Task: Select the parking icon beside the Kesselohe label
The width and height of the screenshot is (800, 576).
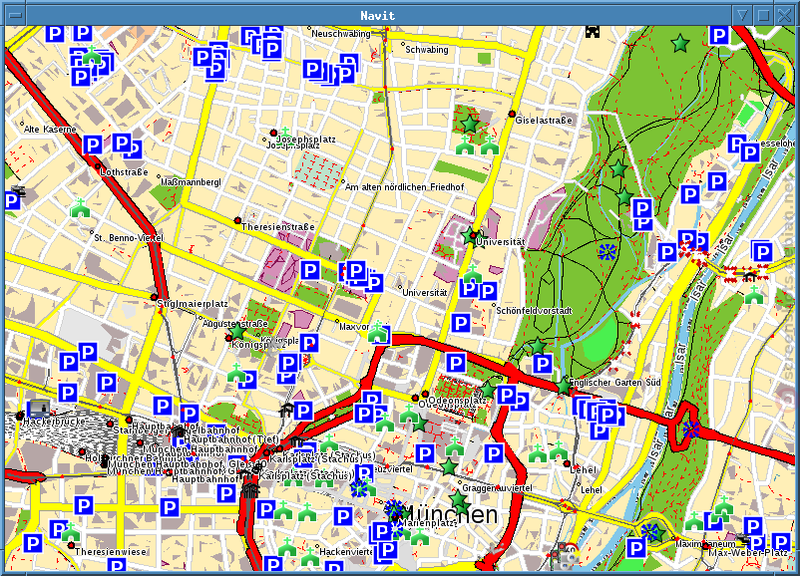Action: pyautogui.click(x=749, y=153)
